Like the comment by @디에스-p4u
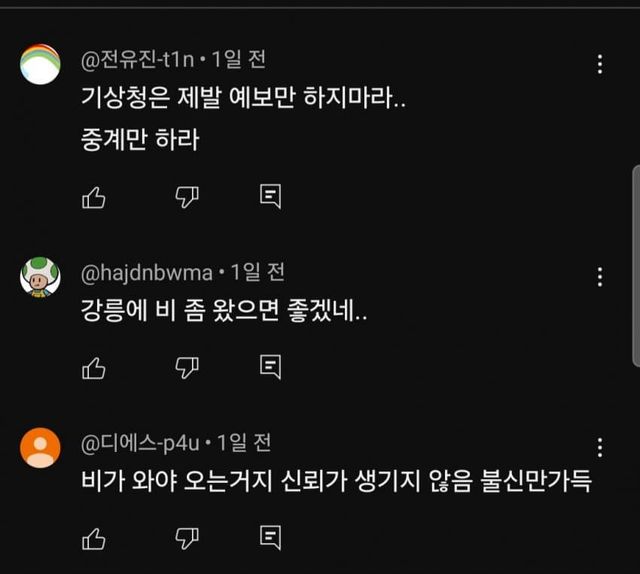The height and width of the screenshot is (574, 640). click(x=93, y=539)
